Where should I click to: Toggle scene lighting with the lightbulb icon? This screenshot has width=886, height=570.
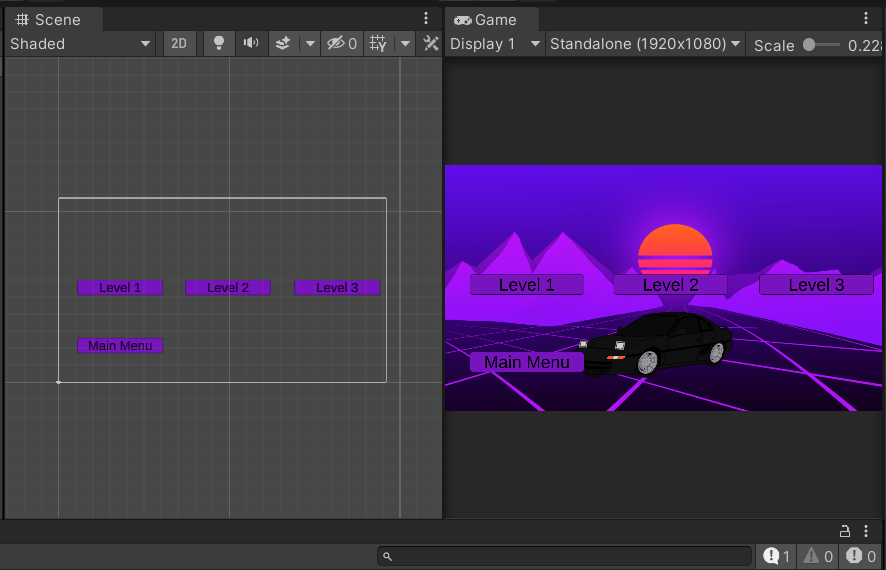click(218, 43)
